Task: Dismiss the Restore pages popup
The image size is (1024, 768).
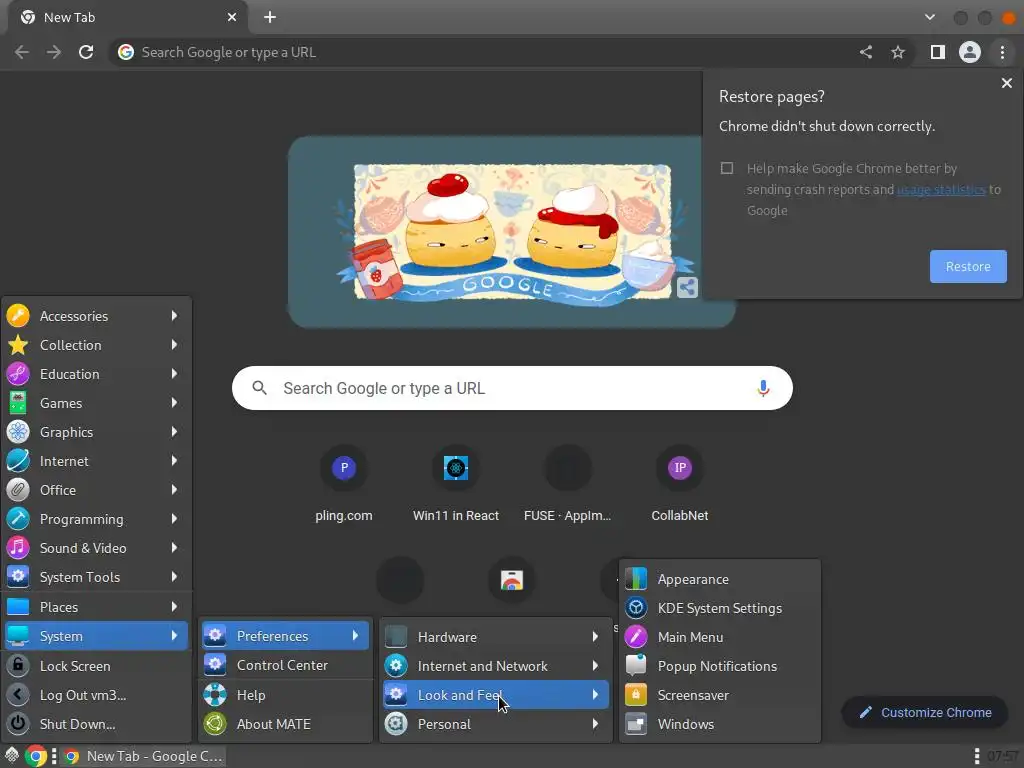Action: (1006, 83)
